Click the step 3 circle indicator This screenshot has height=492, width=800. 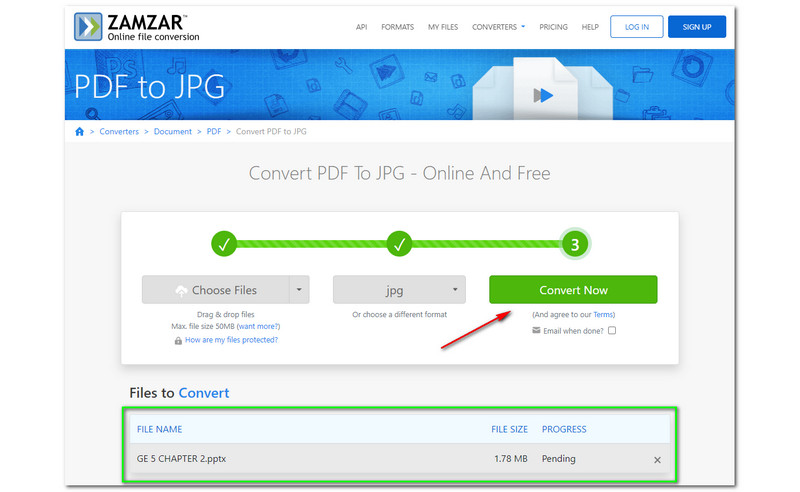[x=574, y=243]
